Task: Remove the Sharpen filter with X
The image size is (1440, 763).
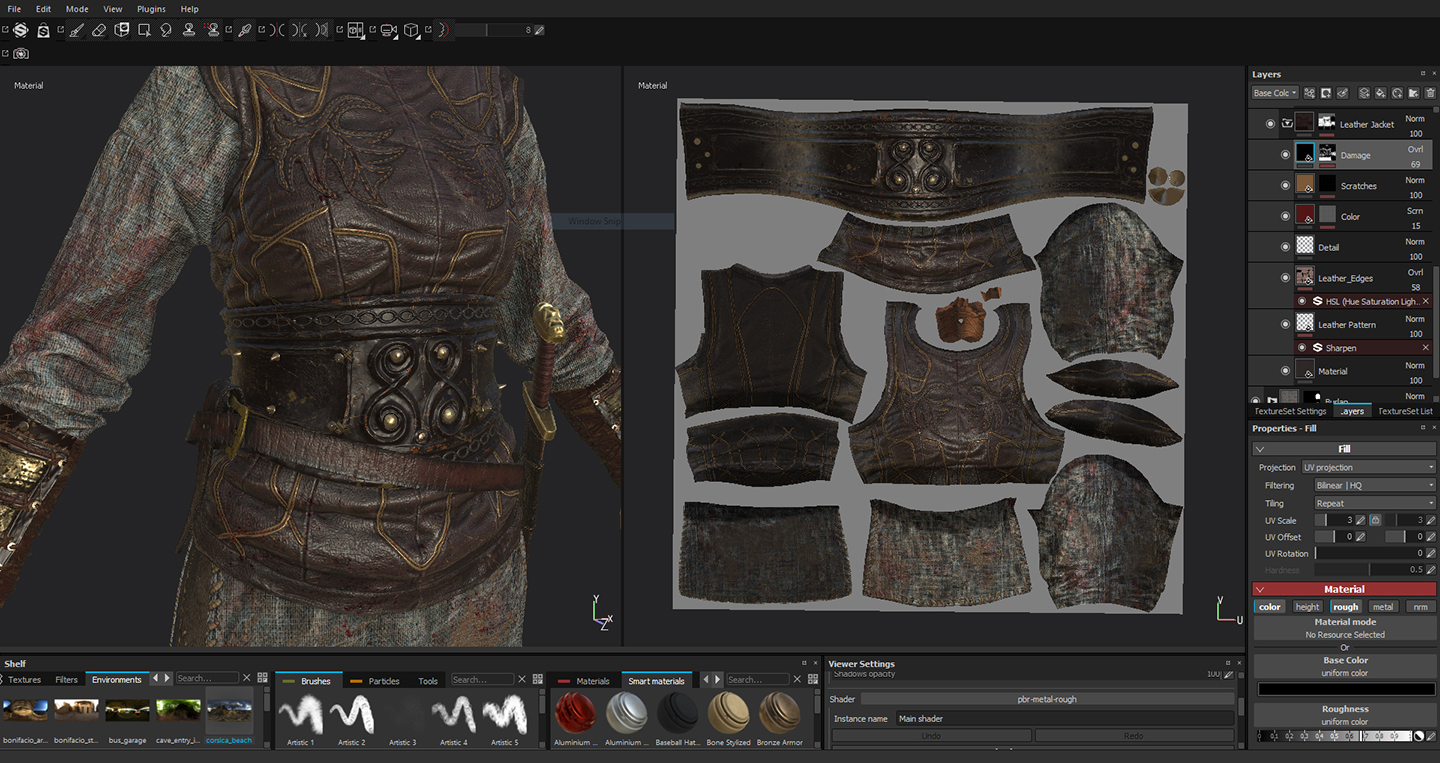Action: click(x=1426, y=347)
